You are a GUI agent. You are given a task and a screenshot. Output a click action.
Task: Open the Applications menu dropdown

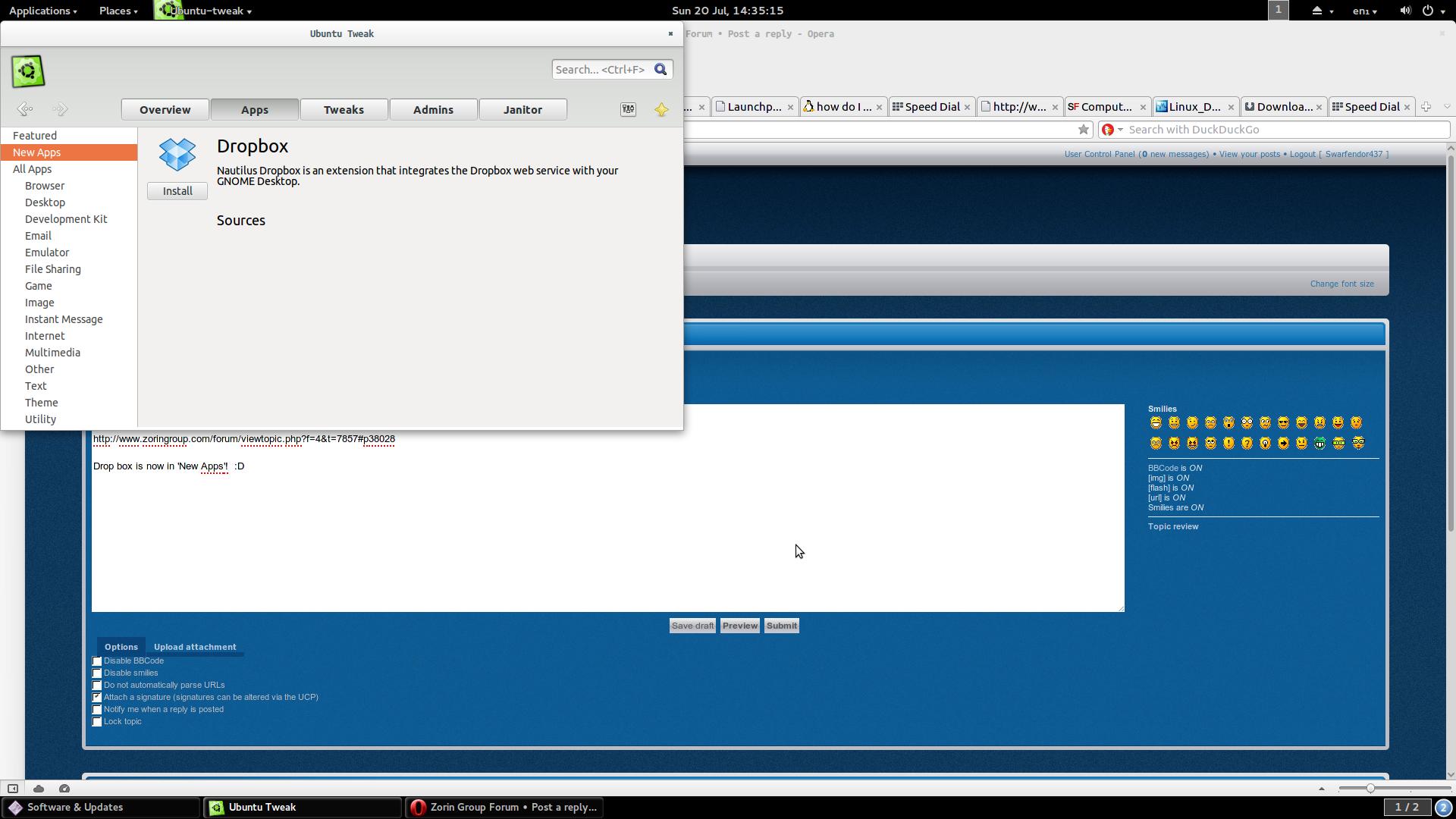[42, 11]
